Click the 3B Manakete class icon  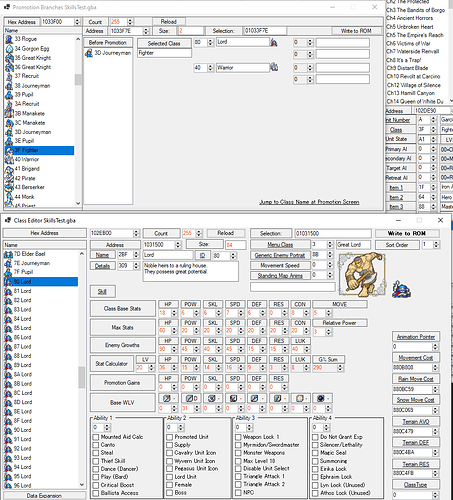tap(9, 114)
